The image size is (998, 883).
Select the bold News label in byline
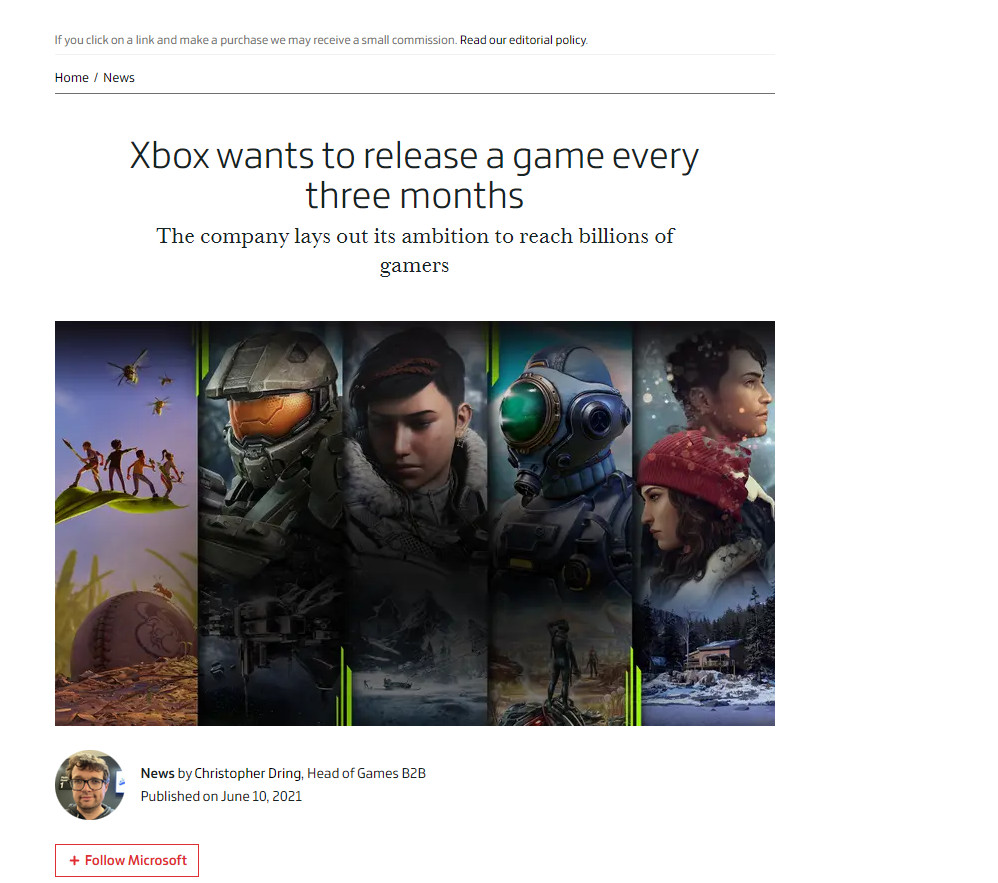(x=157, y=773)
